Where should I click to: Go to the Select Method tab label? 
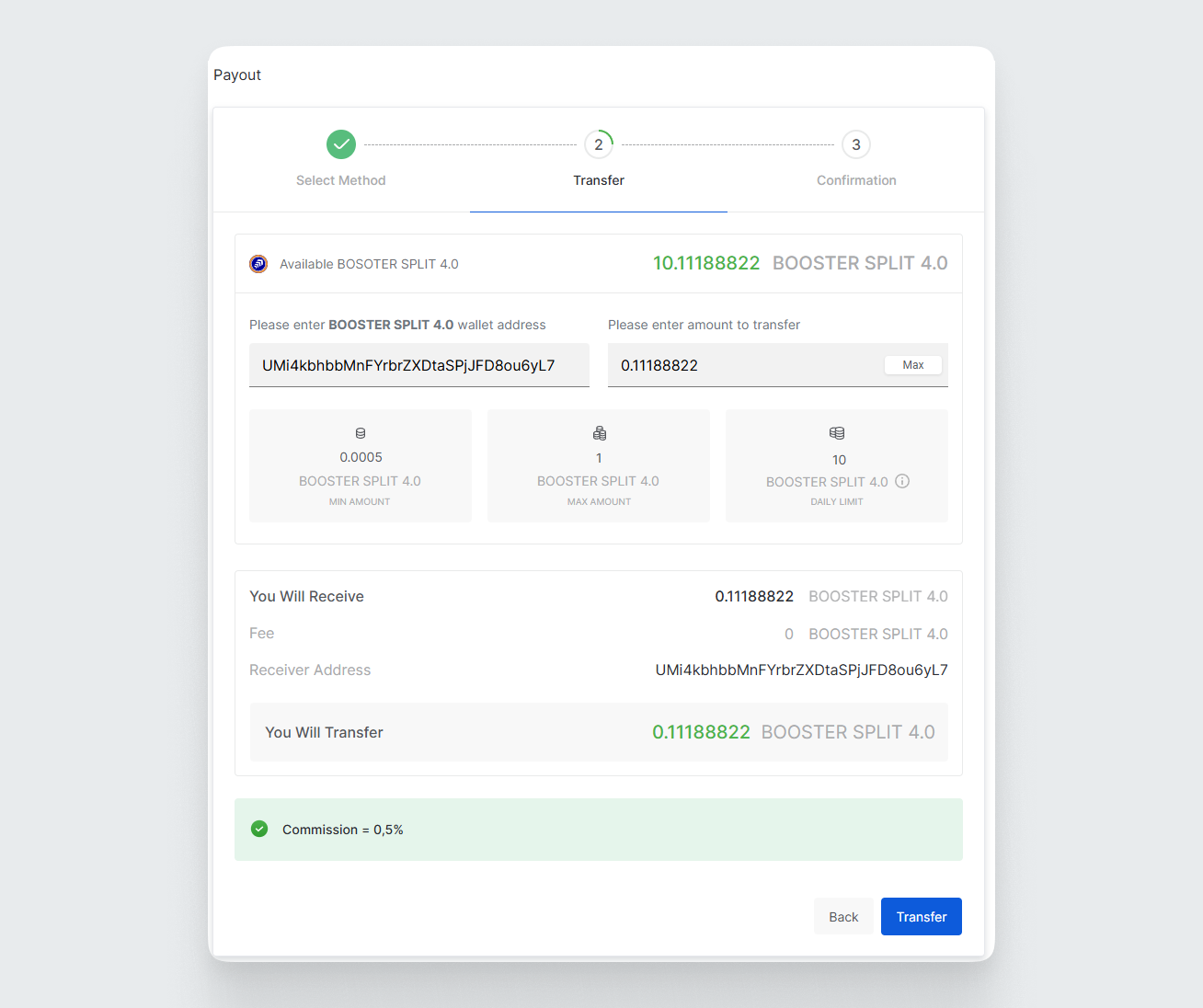coord(340,180)
